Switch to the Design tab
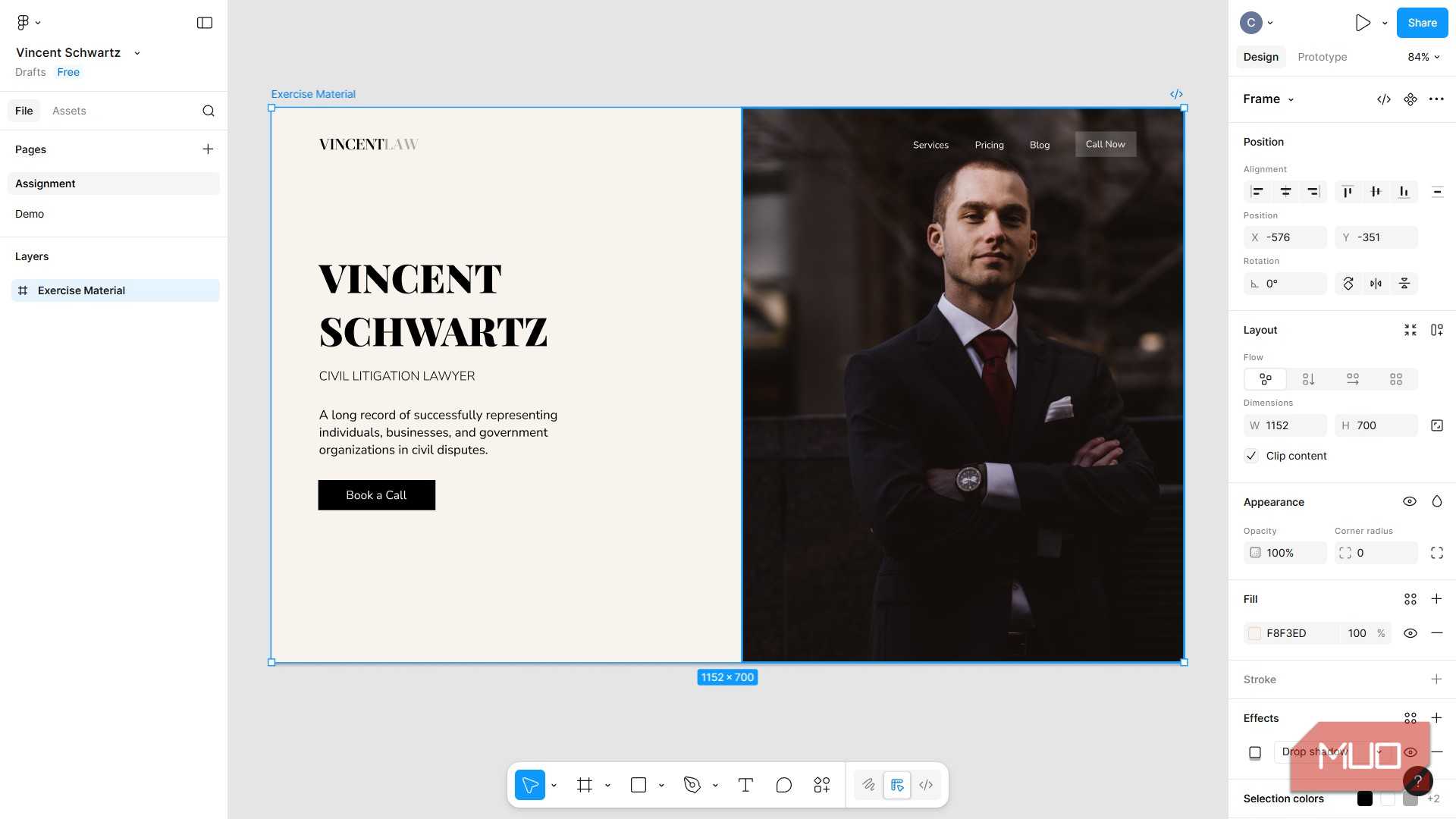Screen dimensions: 1456x819 [x=1260, y=57]
